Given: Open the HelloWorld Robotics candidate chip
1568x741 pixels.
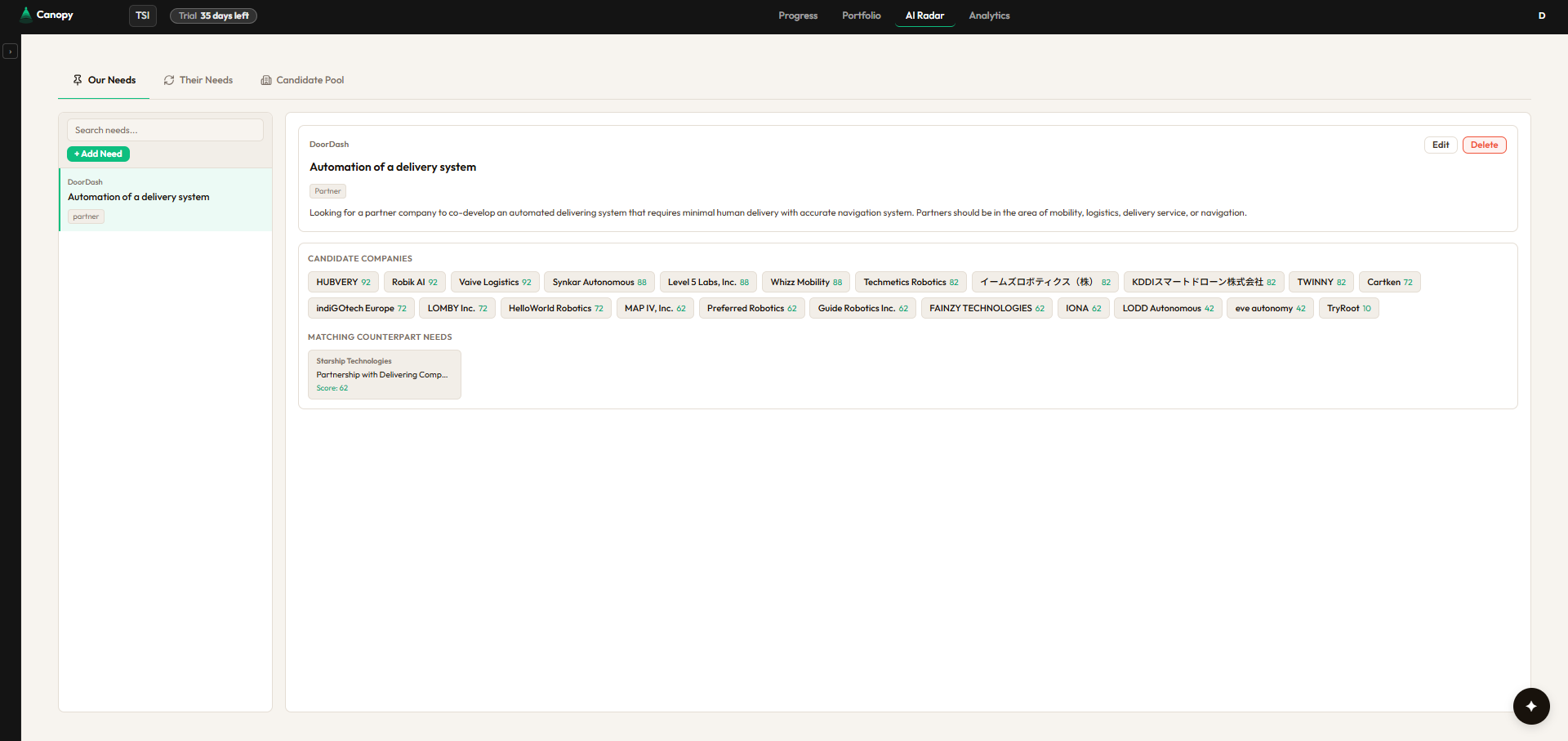Looking at the screenshot, I should 556,308.
